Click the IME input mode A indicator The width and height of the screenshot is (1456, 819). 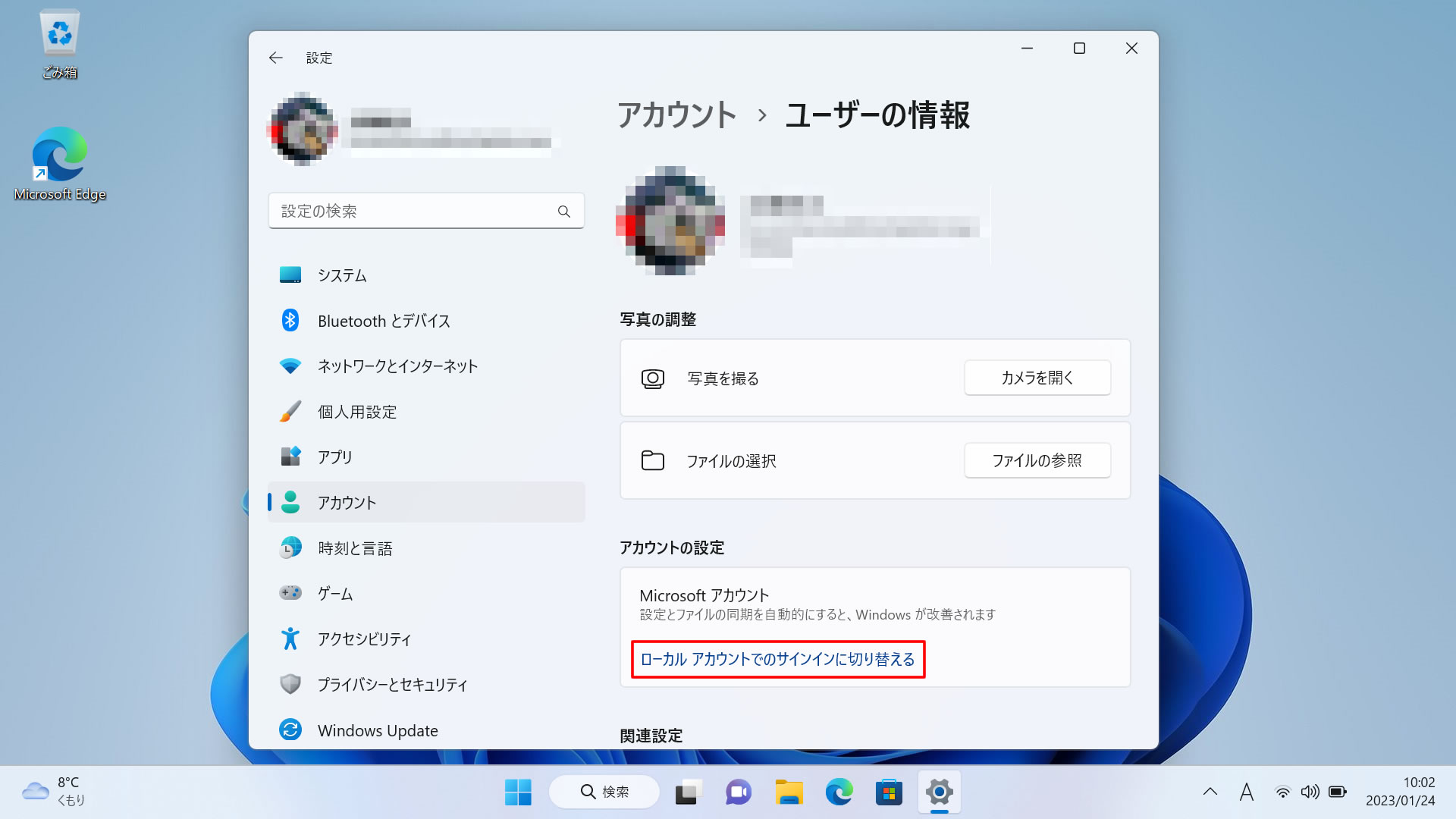[1246, 792]
